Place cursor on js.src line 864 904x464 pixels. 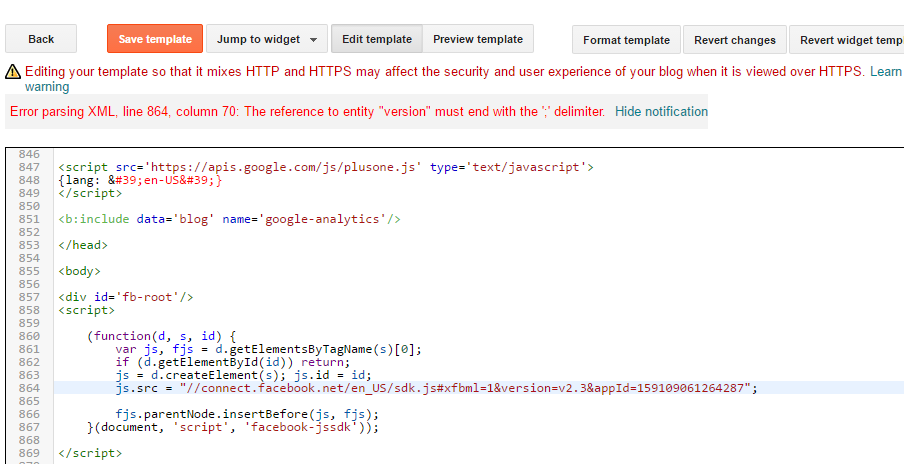click(x=436, y=388)
